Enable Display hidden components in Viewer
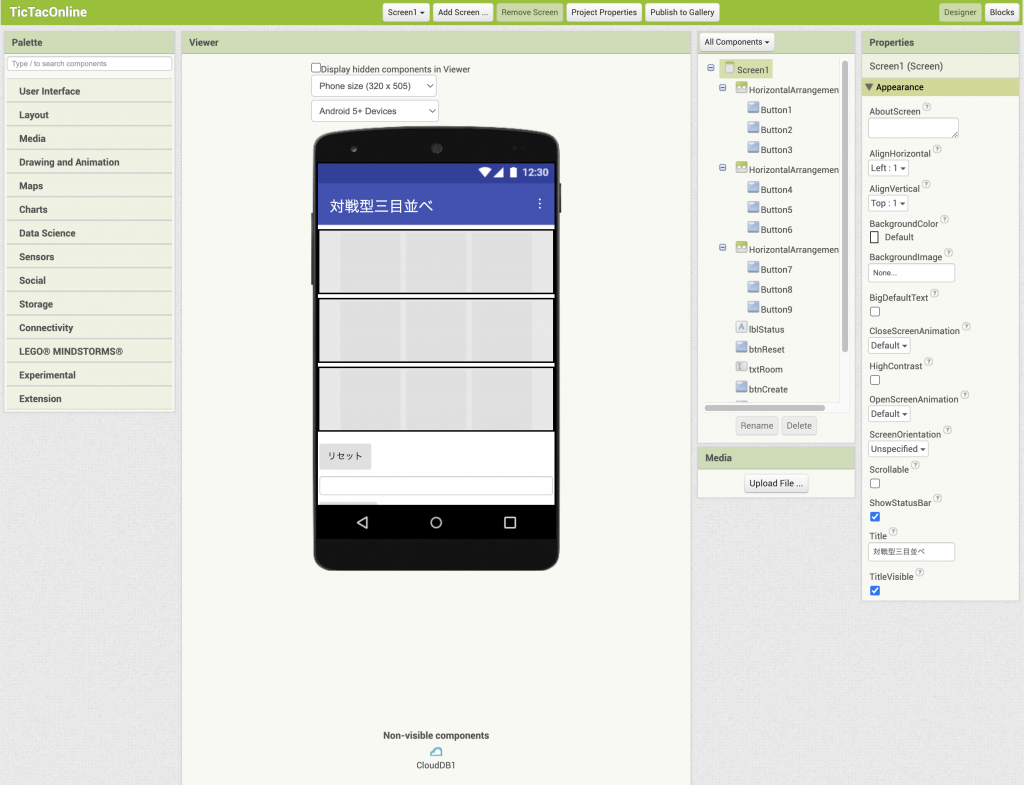Screen dimensions: 1024x785 [316, 67]
